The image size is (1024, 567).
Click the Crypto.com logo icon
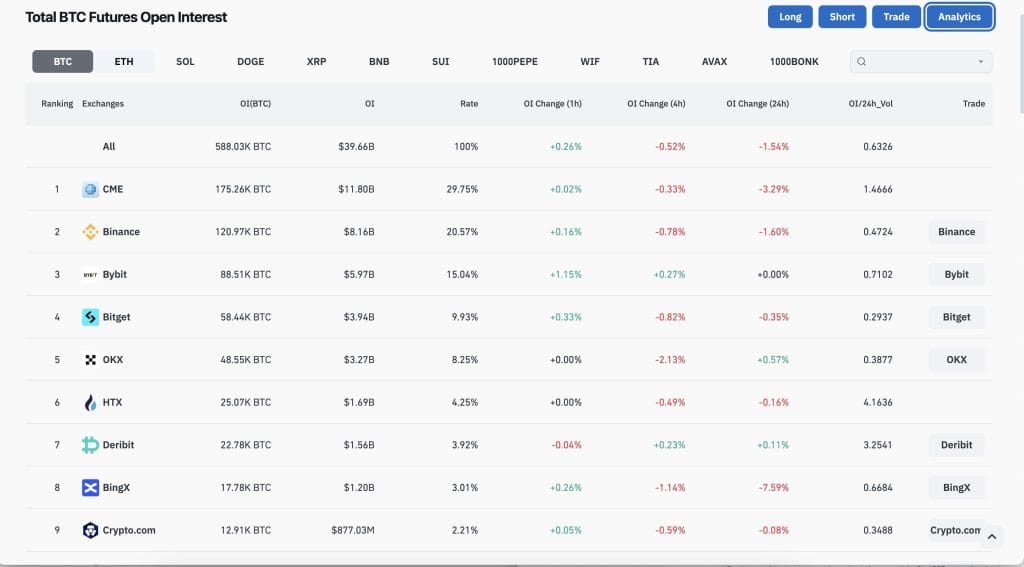tap(90, 530)
